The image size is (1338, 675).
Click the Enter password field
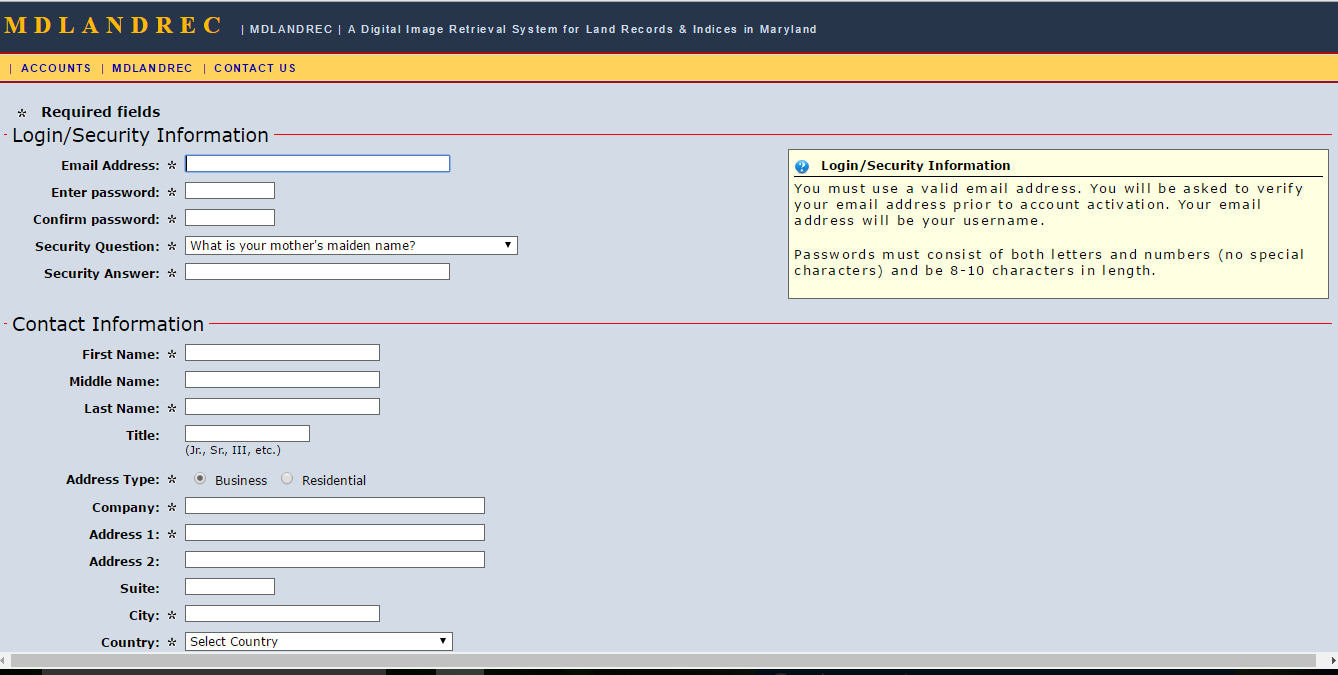pos(229,190)
